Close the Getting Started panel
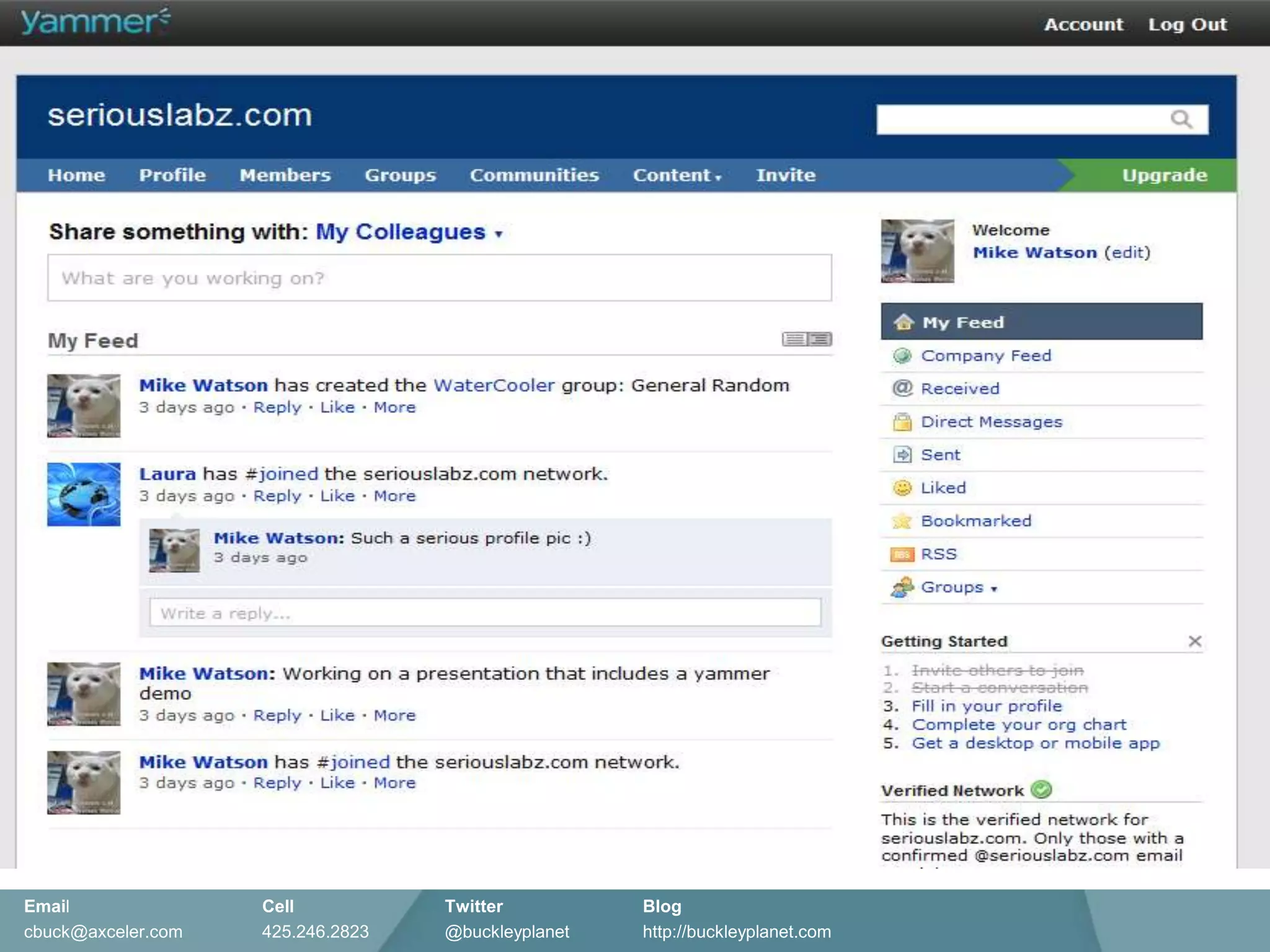 click(x=1195, y=641)
